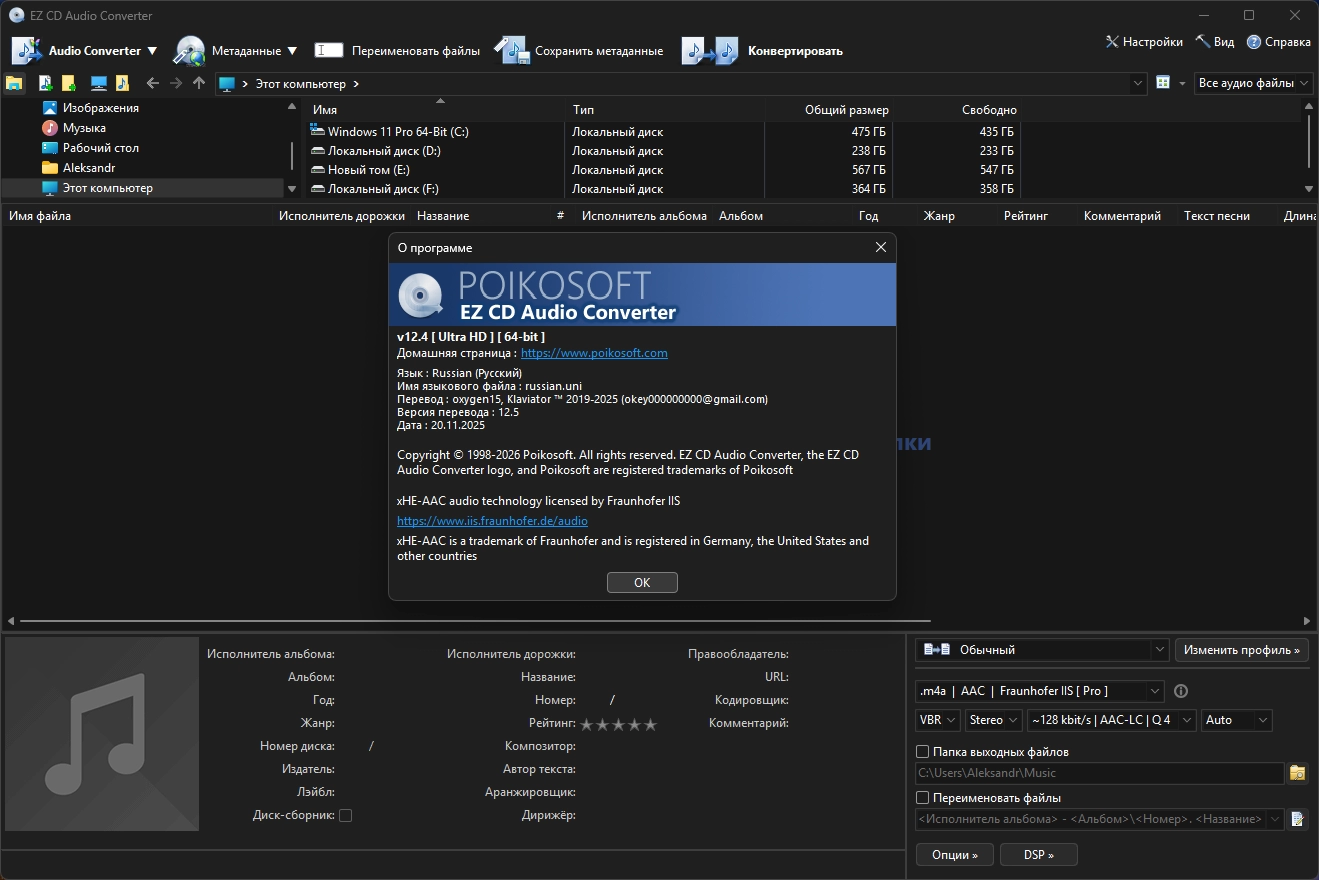Click the encoder info circle icon
Image resolution: width=1319 pixels, height=880 pixels.
(1181, 691)
